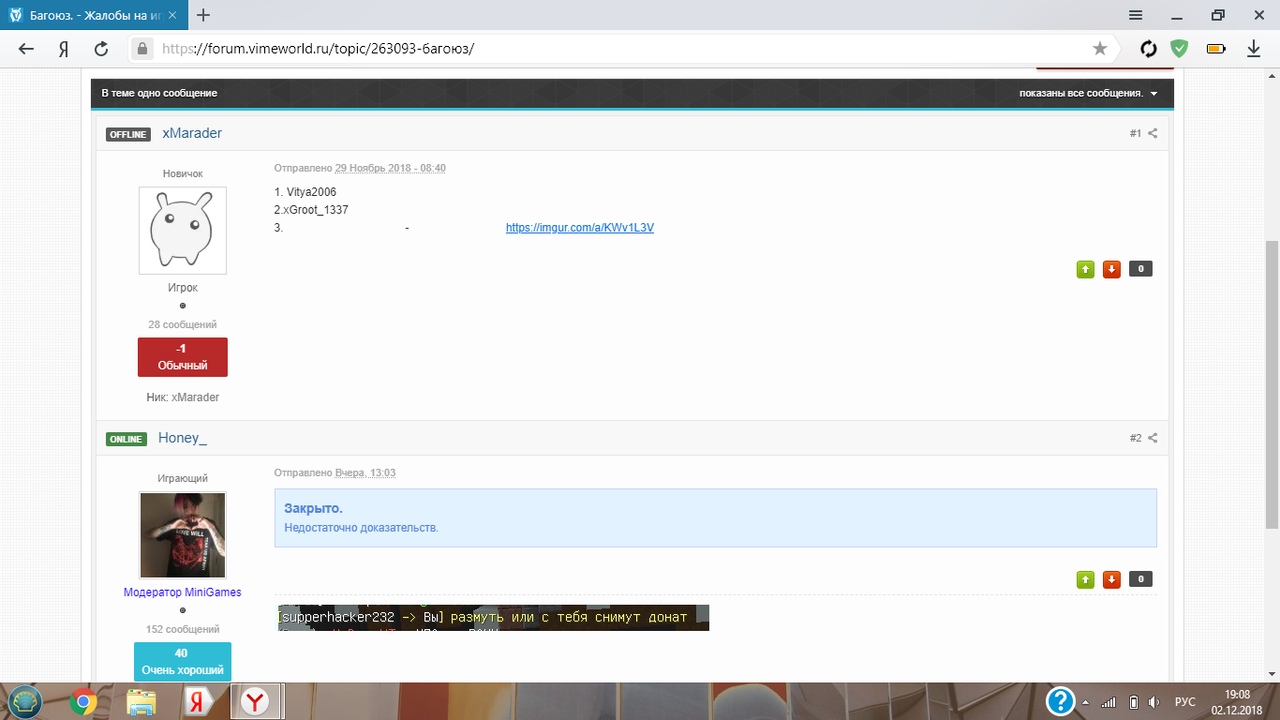Click the post date Вчера, 13:03

(x=365, y=473)
